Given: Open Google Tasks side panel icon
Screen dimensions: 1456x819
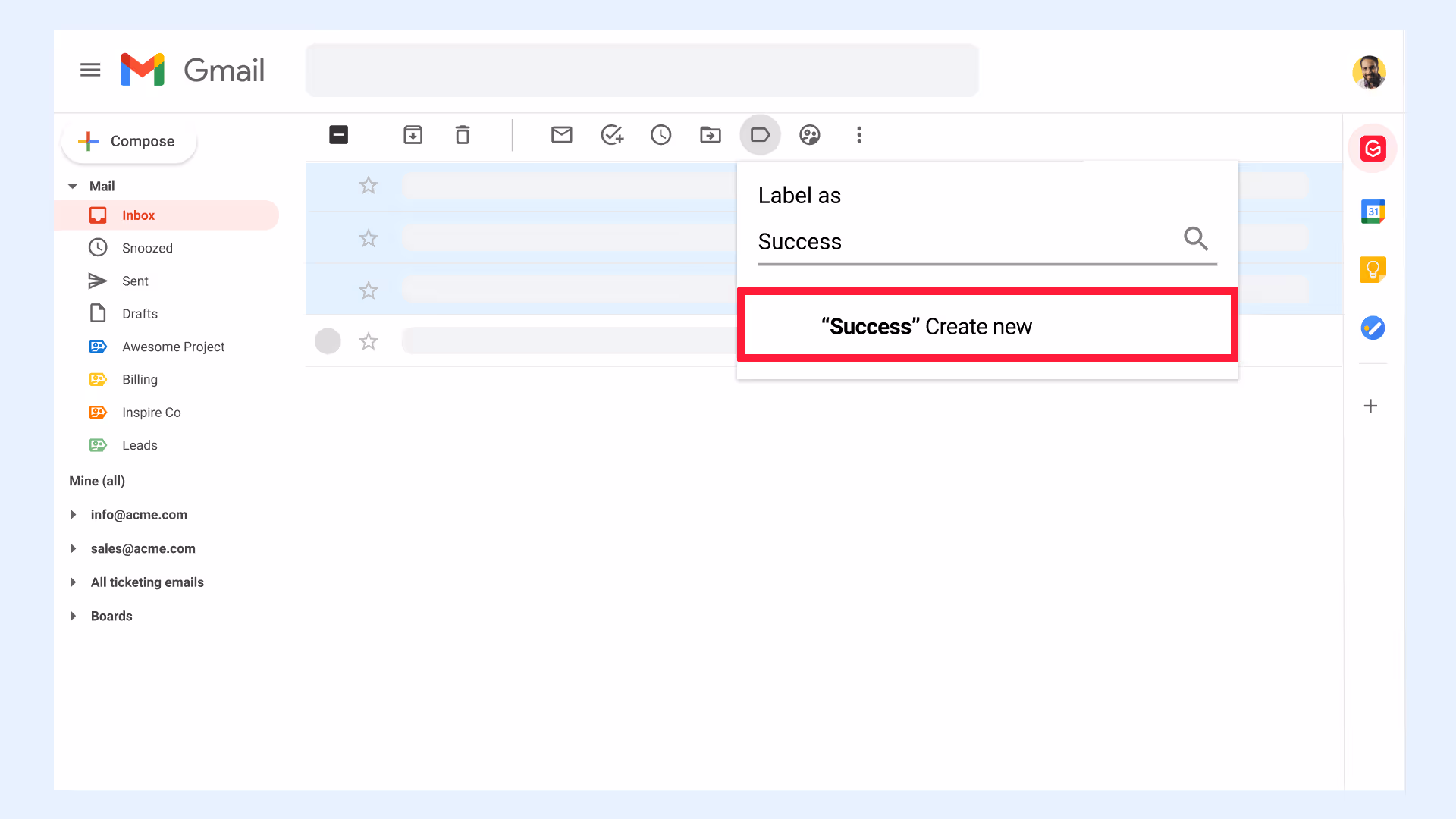Looking at the screenshot, I should coord(1373,328).
